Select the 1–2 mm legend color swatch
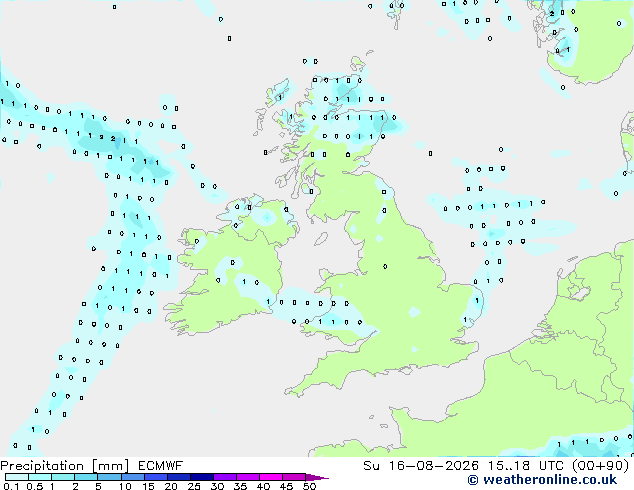This screenshot has height=490, width=634. [x=63, y=477]
